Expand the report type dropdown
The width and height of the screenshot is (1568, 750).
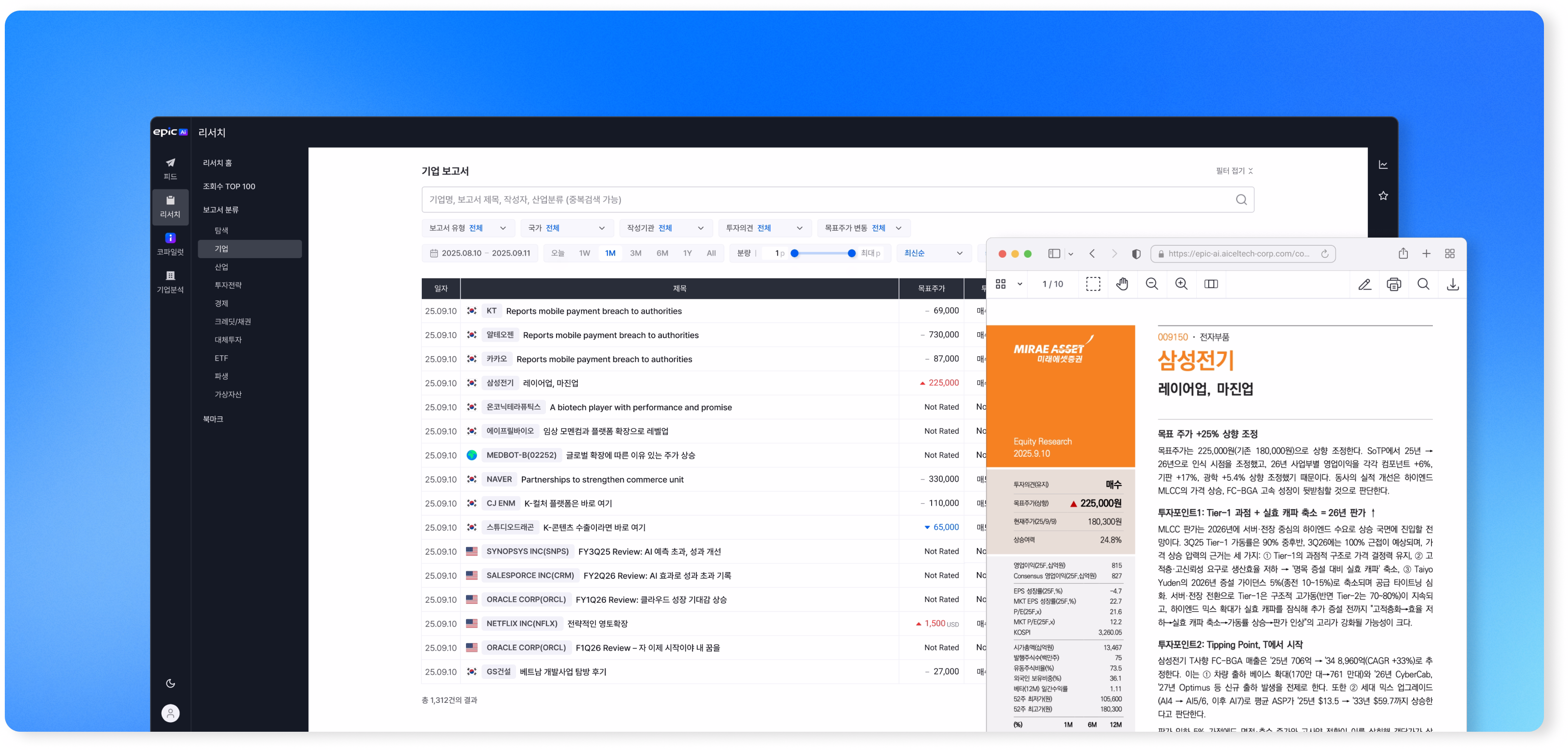click(x=468, y=228)
